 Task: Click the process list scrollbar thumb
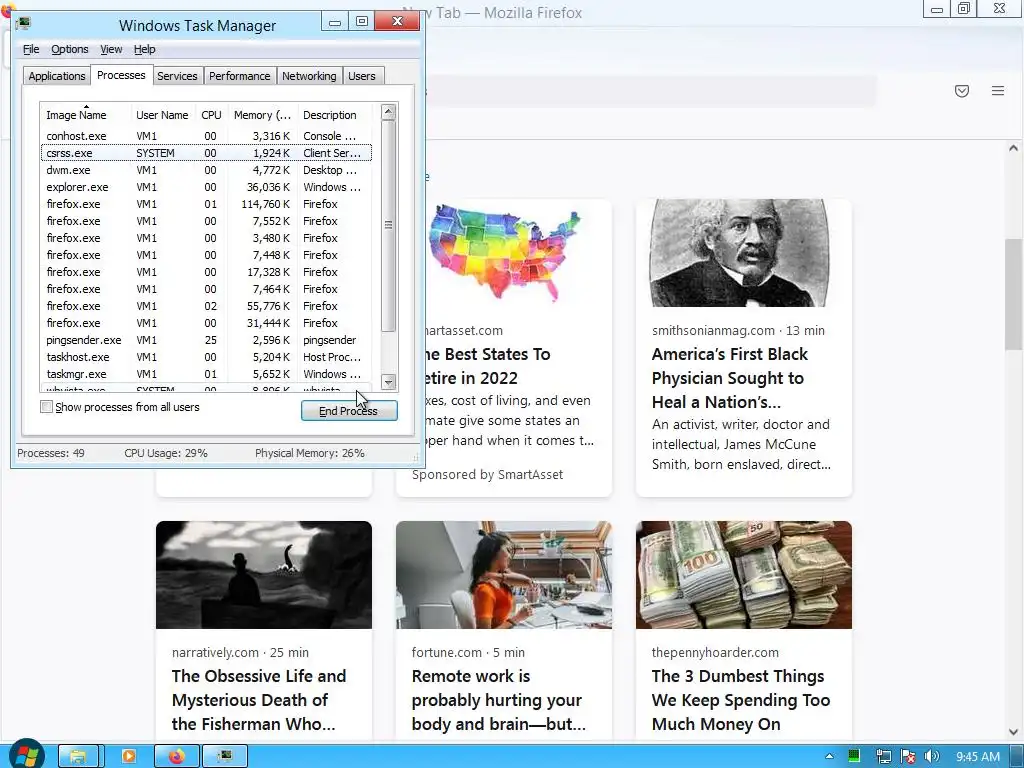point(388,225)
